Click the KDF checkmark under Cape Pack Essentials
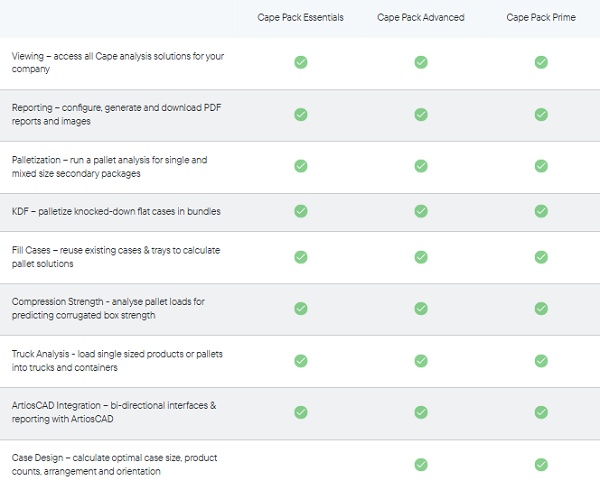600x490 pixels. coord(300,211)
